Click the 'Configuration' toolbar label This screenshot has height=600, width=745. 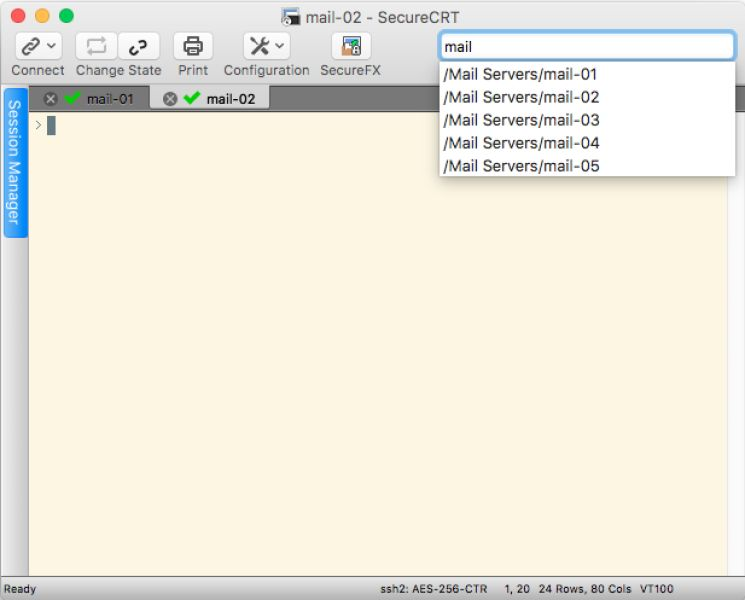click(x=267, y=70)
